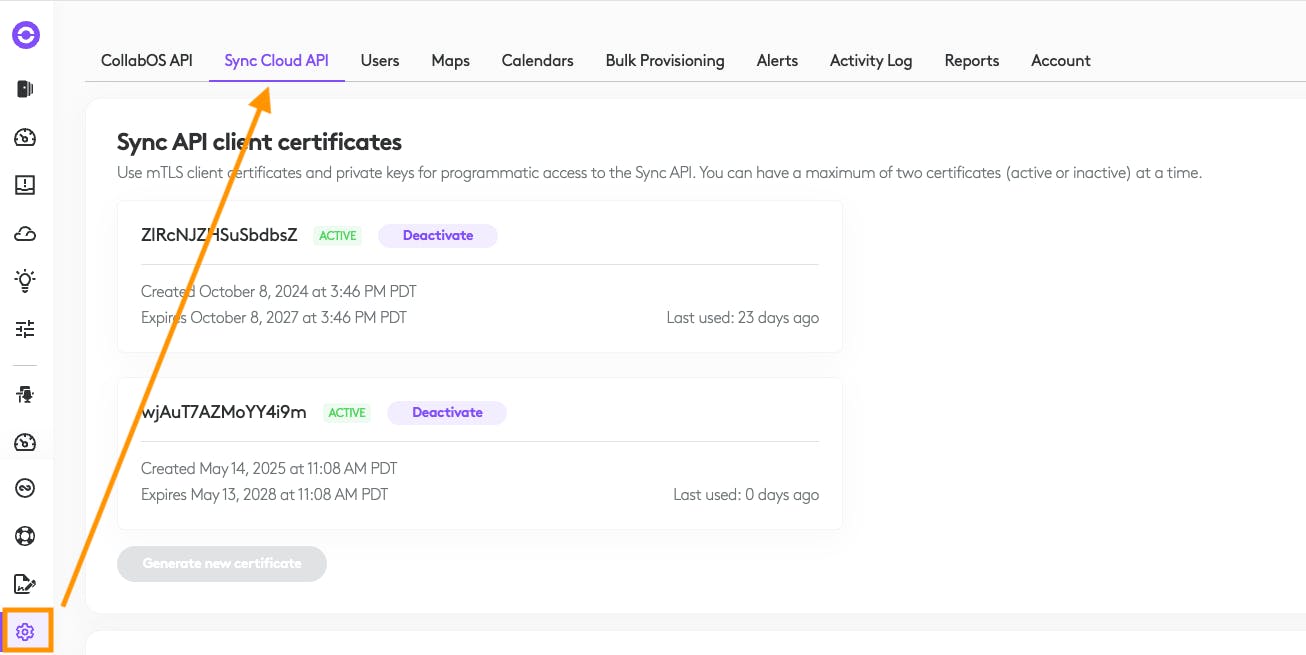Open the lifebuoy support icon
Image resolution: width=1306 pixels, height=655 pixels.
pyautogui.click(x=26, y=536)
